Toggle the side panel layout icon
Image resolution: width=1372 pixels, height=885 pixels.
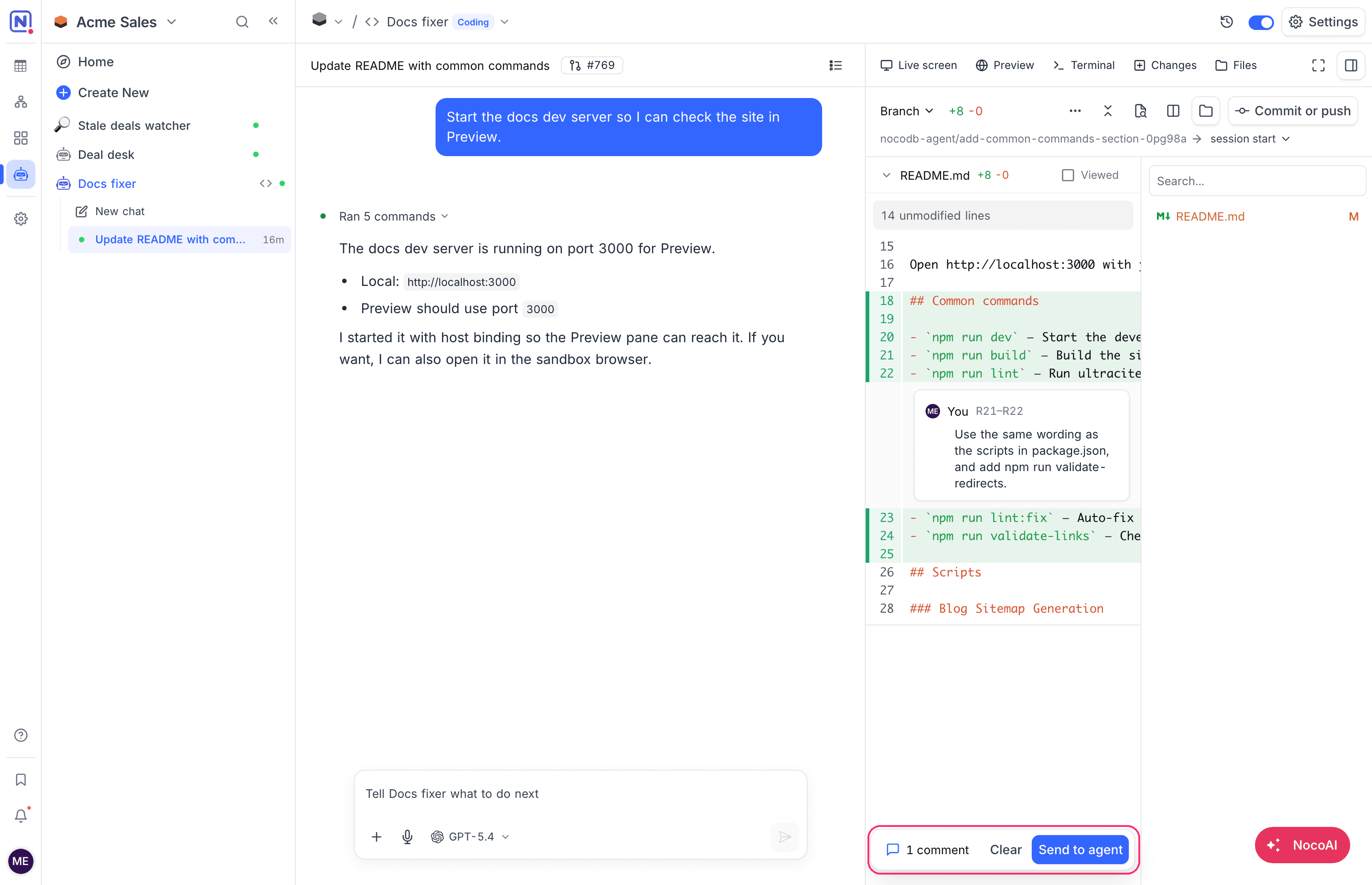[1351, 65]
